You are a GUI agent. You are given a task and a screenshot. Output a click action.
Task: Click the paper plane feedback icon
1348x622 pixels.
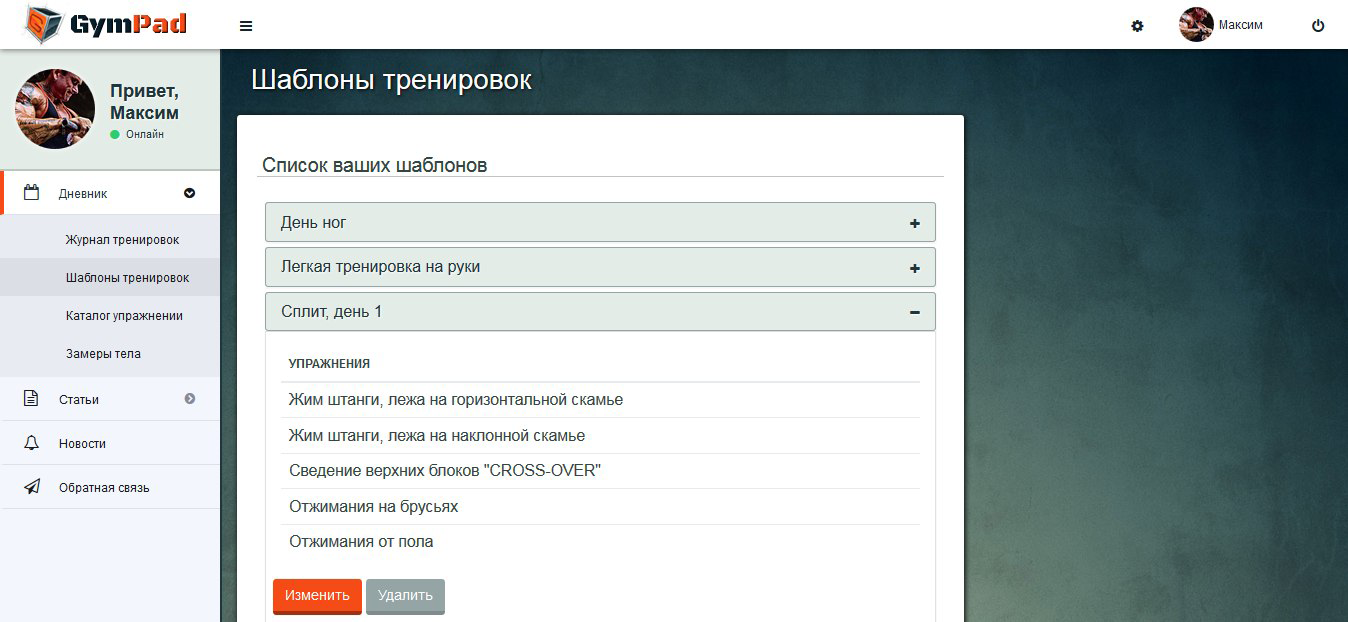tap(31, 487)
